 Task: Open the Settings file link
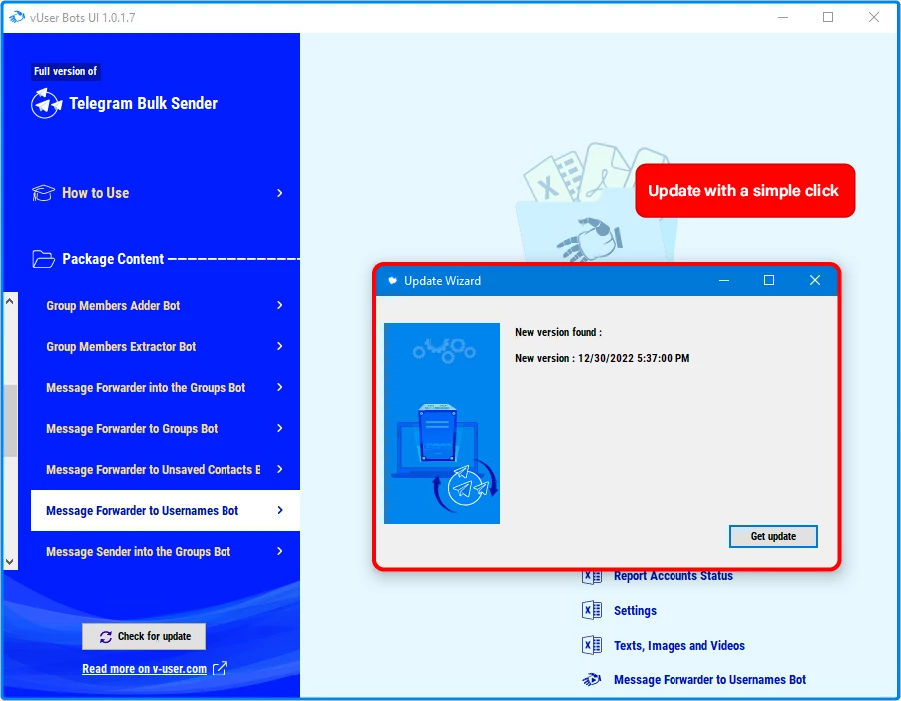[x=635, y=611]
